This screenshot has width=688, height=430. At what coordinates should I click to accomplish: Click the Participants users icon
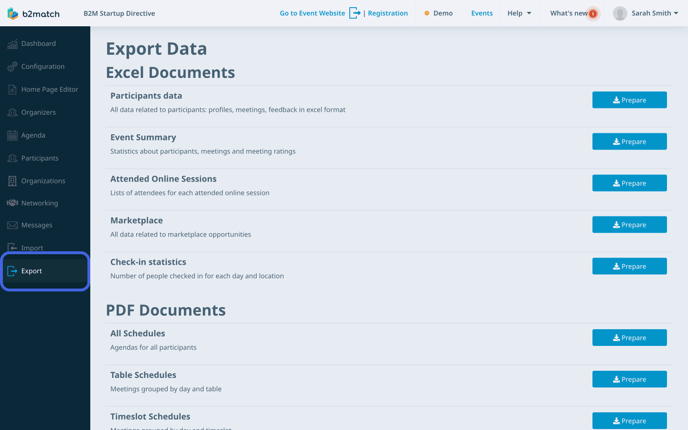coord(12,158)
